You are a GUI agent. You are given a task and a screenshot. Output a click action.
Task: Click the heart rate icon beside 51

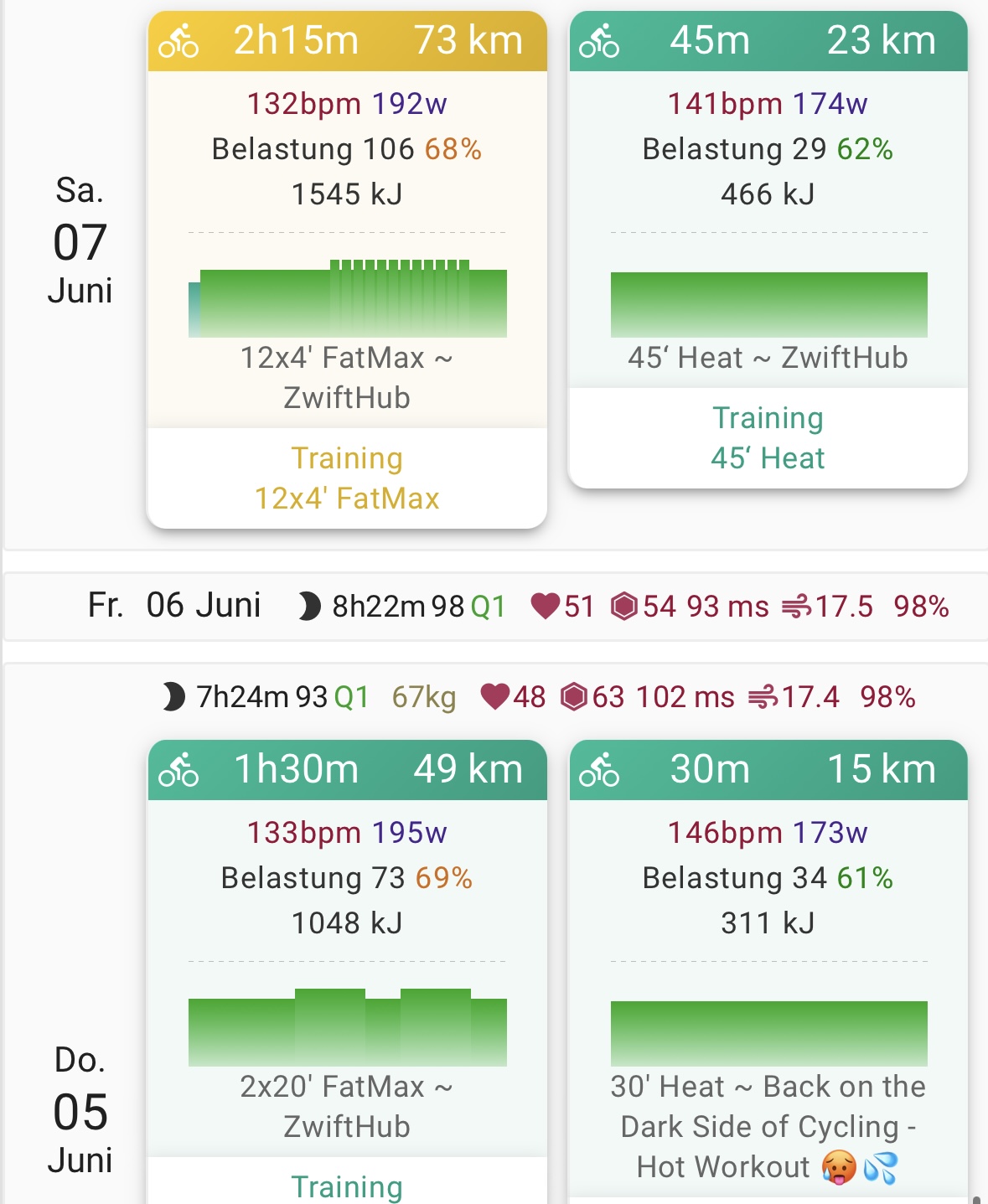[x=545, y=606]
